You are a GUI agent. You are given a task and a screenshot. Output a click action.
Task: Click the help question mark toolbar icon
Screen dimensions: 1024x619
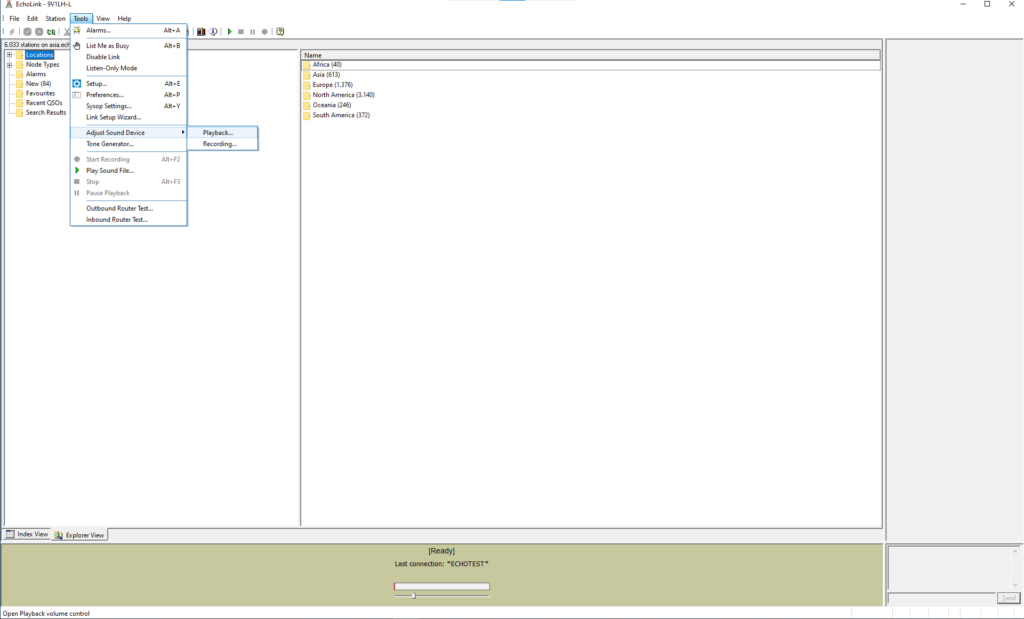click(280, 31)
